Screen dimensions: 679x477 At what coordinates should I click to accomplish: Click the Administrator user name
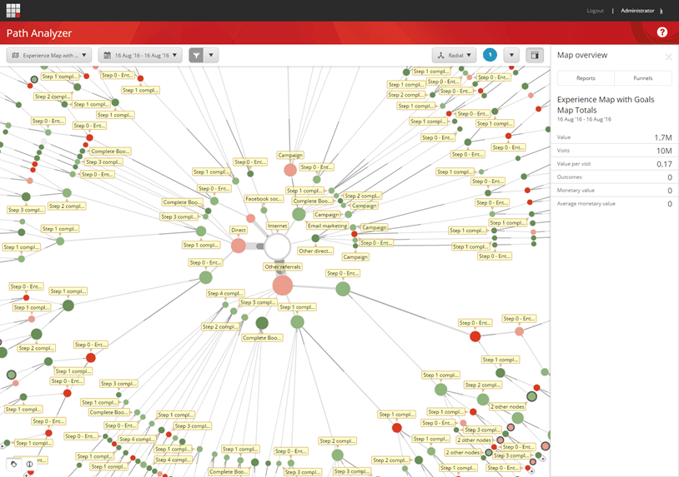pyautogui.click(x=637, y=11)
